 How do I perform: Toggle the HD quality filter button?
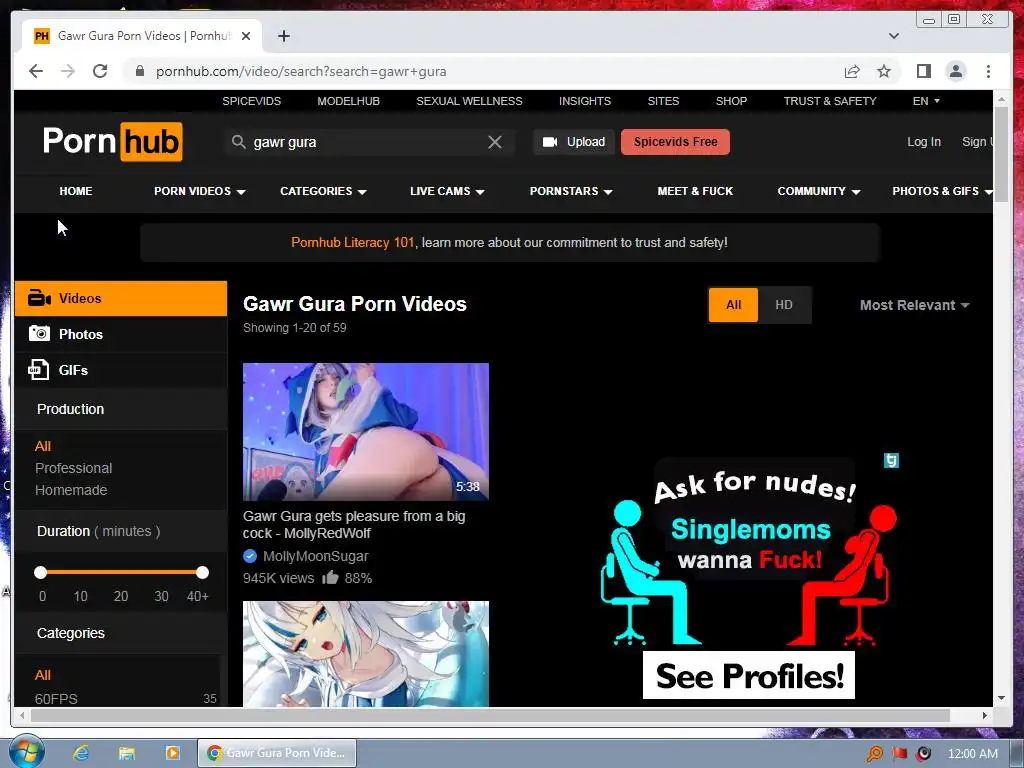(784, 305)
